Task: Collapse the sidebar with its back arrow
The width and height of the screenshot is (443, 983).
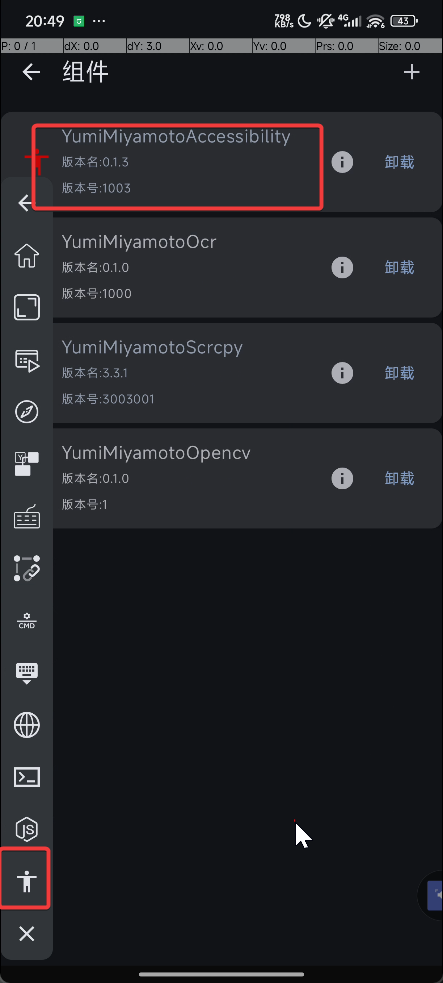Action: [x=25, y=202]
